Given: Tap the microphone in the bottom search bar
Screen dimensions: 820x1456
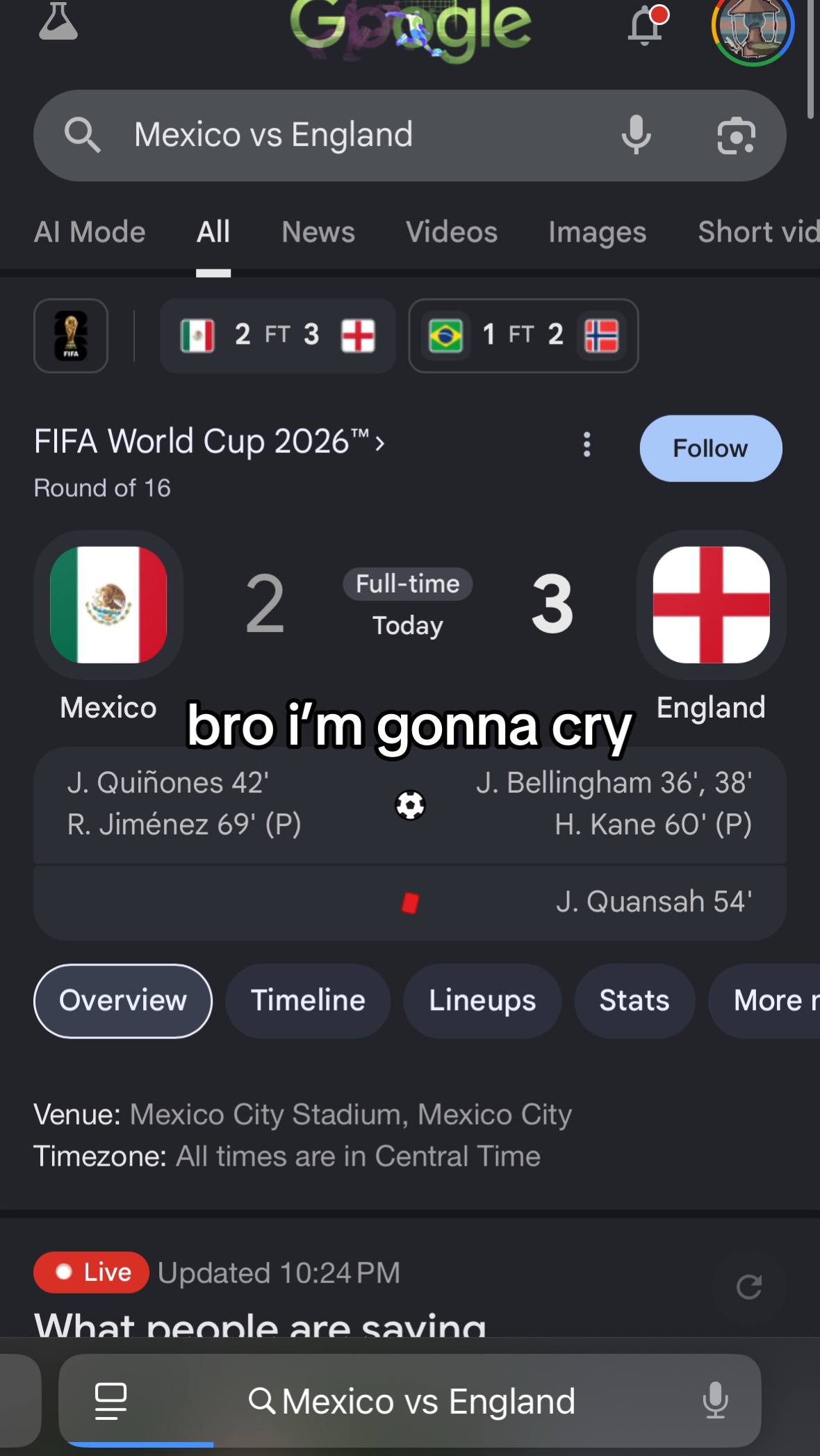Looking at the screenshot, I should coord(715,1400).
